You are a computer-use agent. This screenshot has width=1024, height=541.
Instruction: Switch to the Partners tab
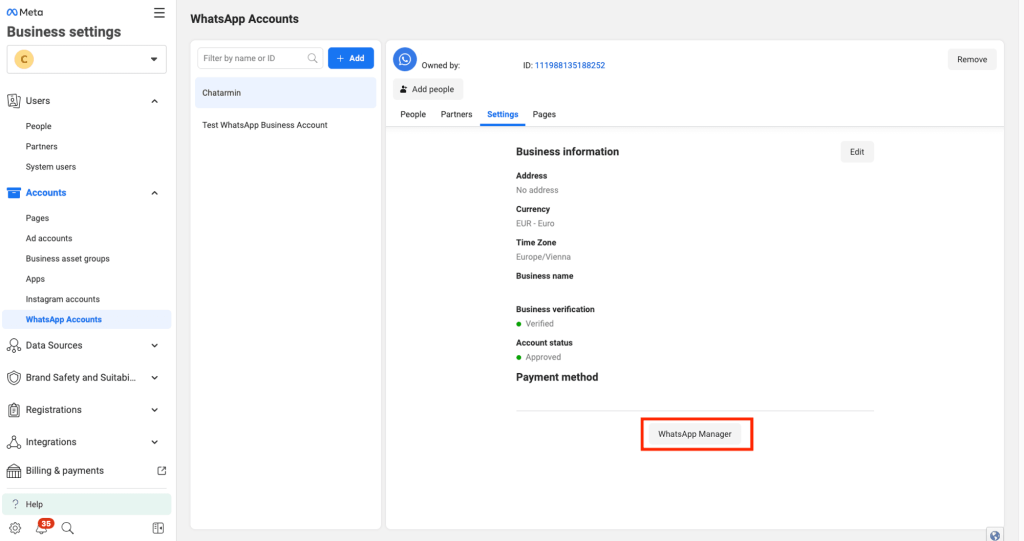coord(456,114)
